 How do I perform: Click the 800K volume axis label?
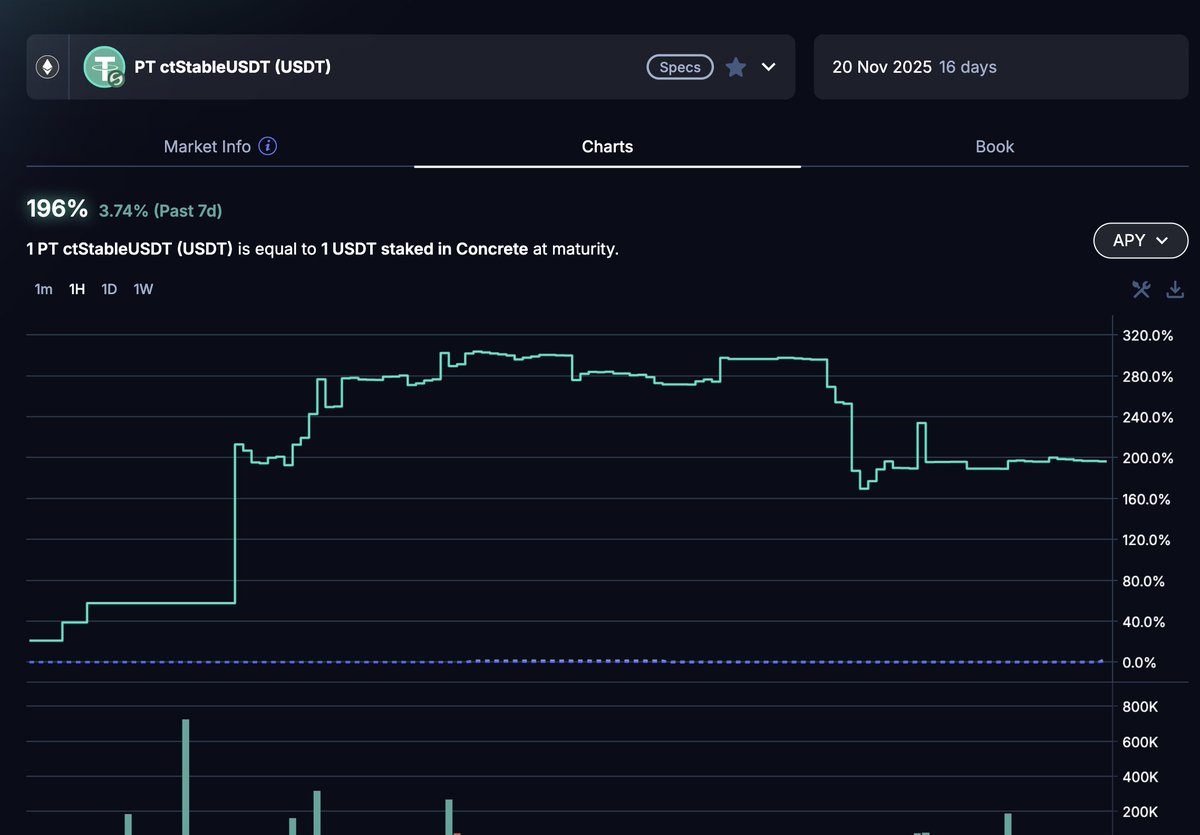[1141, 707]
